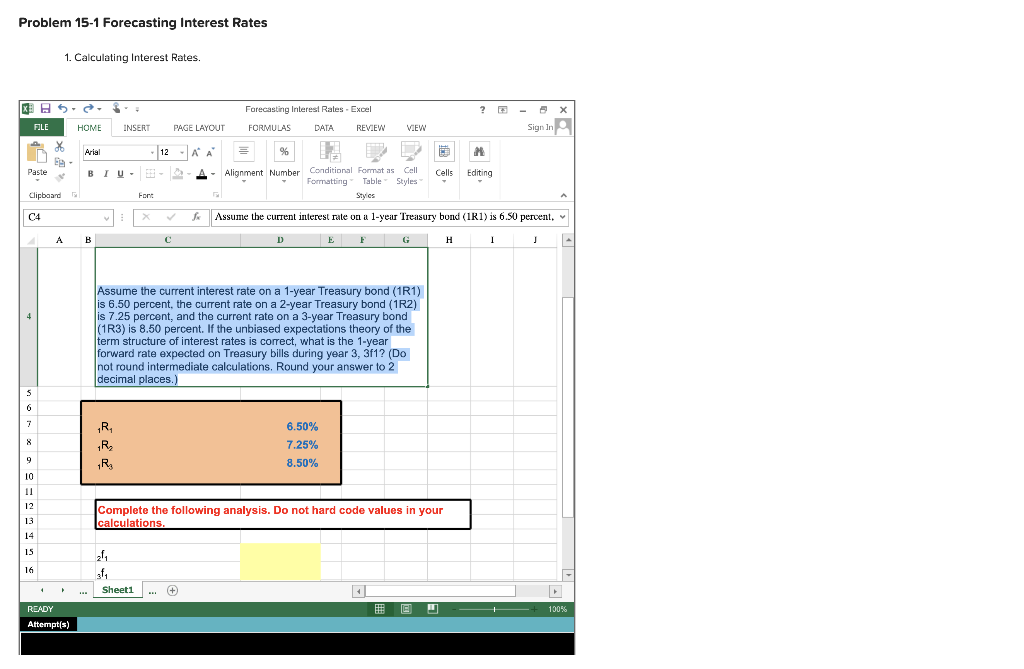Select Normal view in status bar
The width and height of the screenshot is (1024, 669).
[381, 609]
